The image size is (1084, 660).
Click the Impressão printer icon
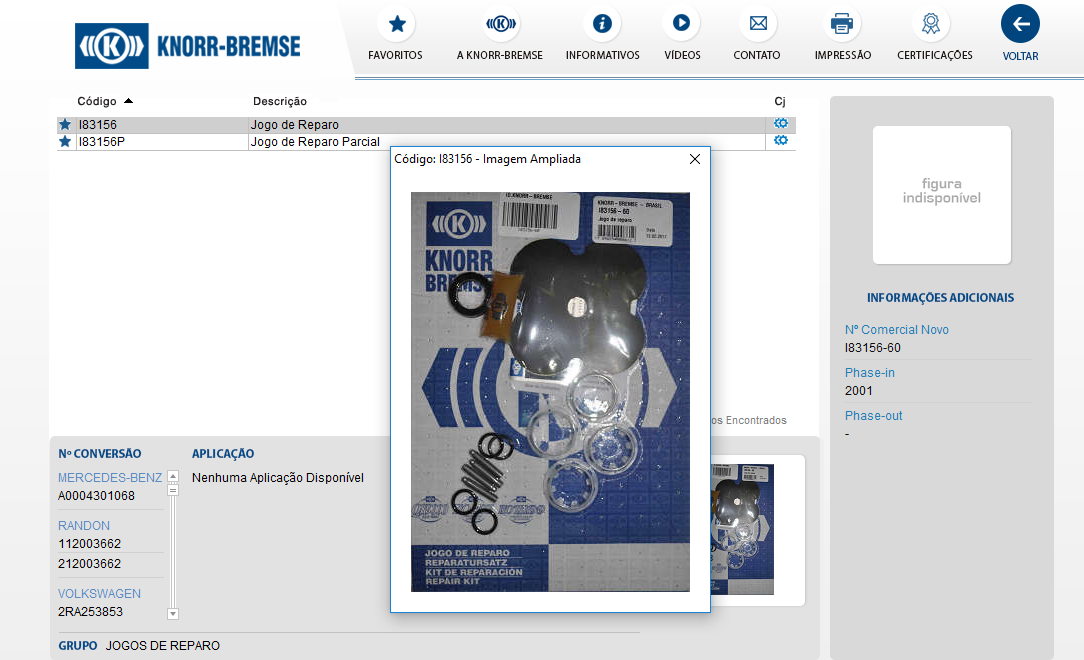842,24
